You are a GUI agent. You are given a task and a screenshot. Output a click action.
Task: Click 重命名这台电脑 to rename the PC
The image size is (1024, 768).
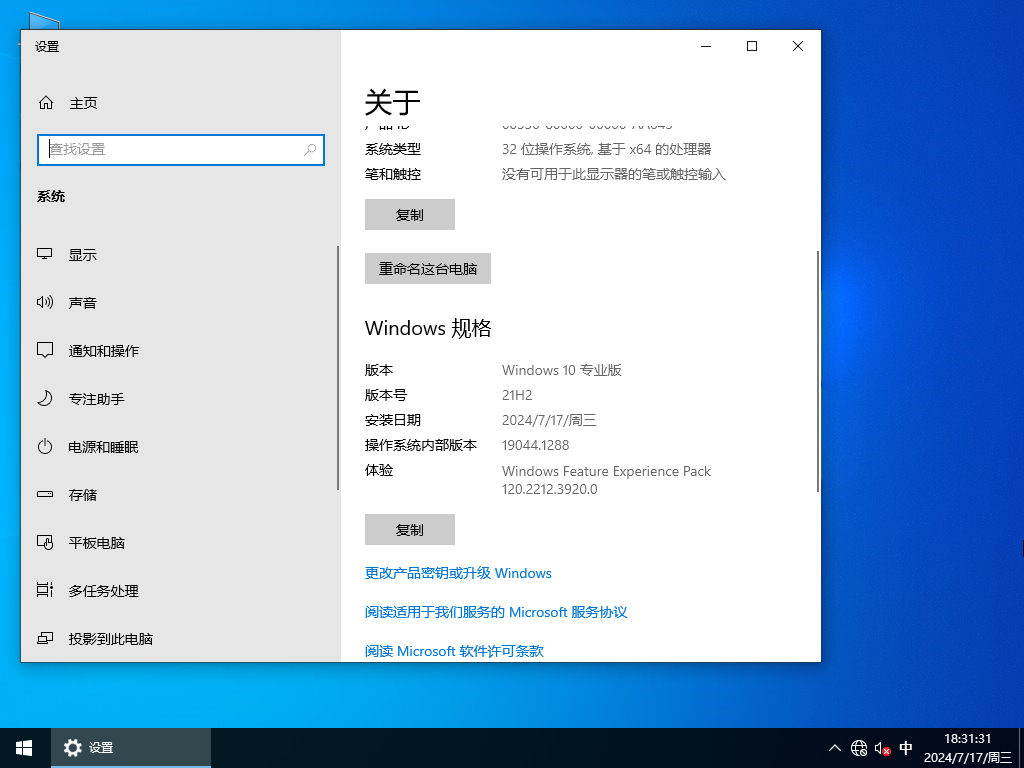click(x=427, y=268)
